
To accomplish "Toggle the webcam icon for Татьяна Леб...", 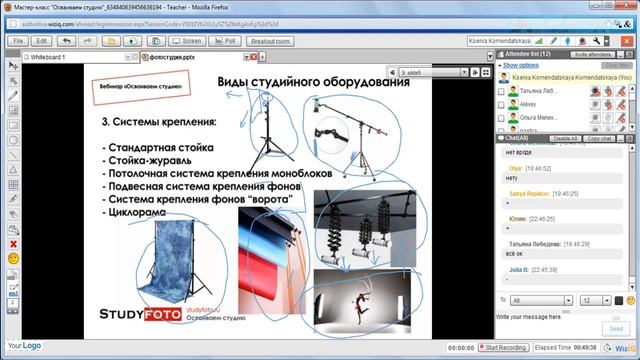I will pyautogui.click(x=596, y=91).
